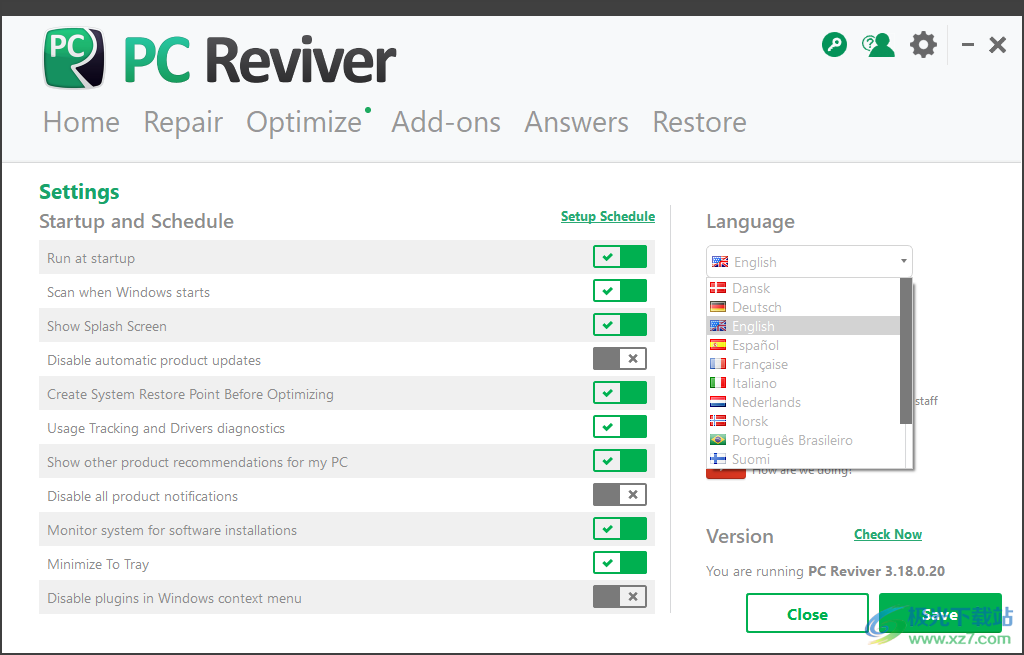Image resolution: width=1024 pixels, height=655 pixels.
Task: Select Nederlands from language list
Action: (803, 402)
